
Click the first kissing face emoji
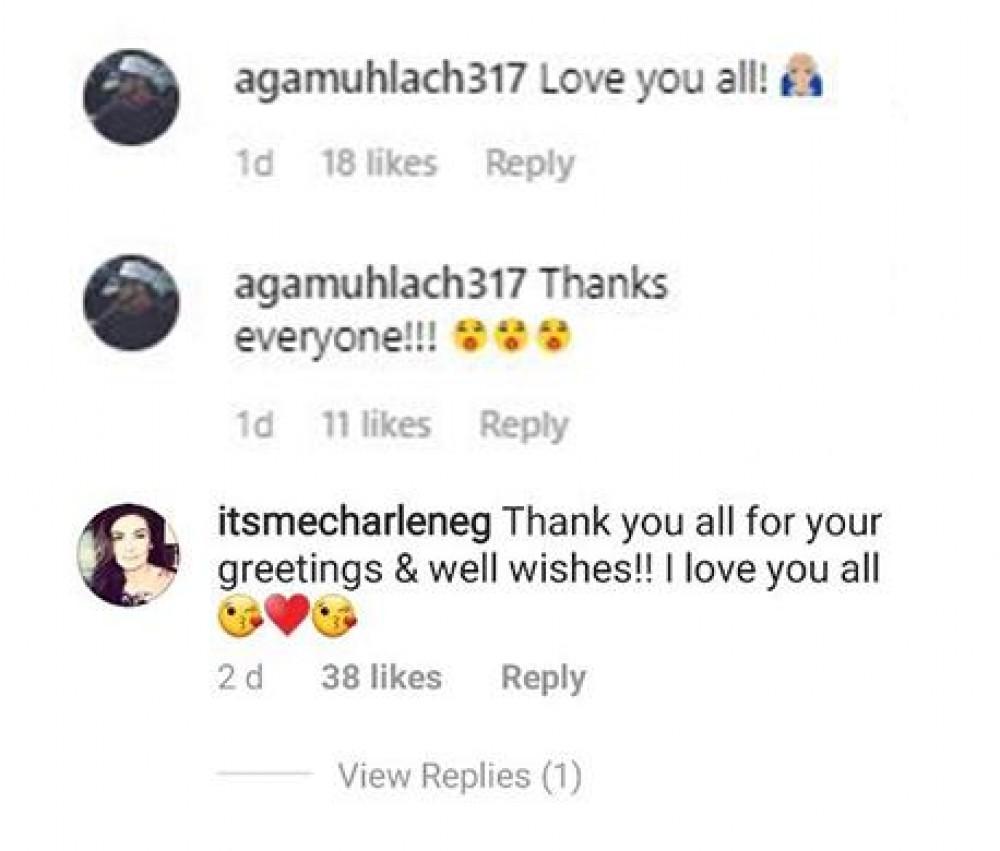pos(239,616)
